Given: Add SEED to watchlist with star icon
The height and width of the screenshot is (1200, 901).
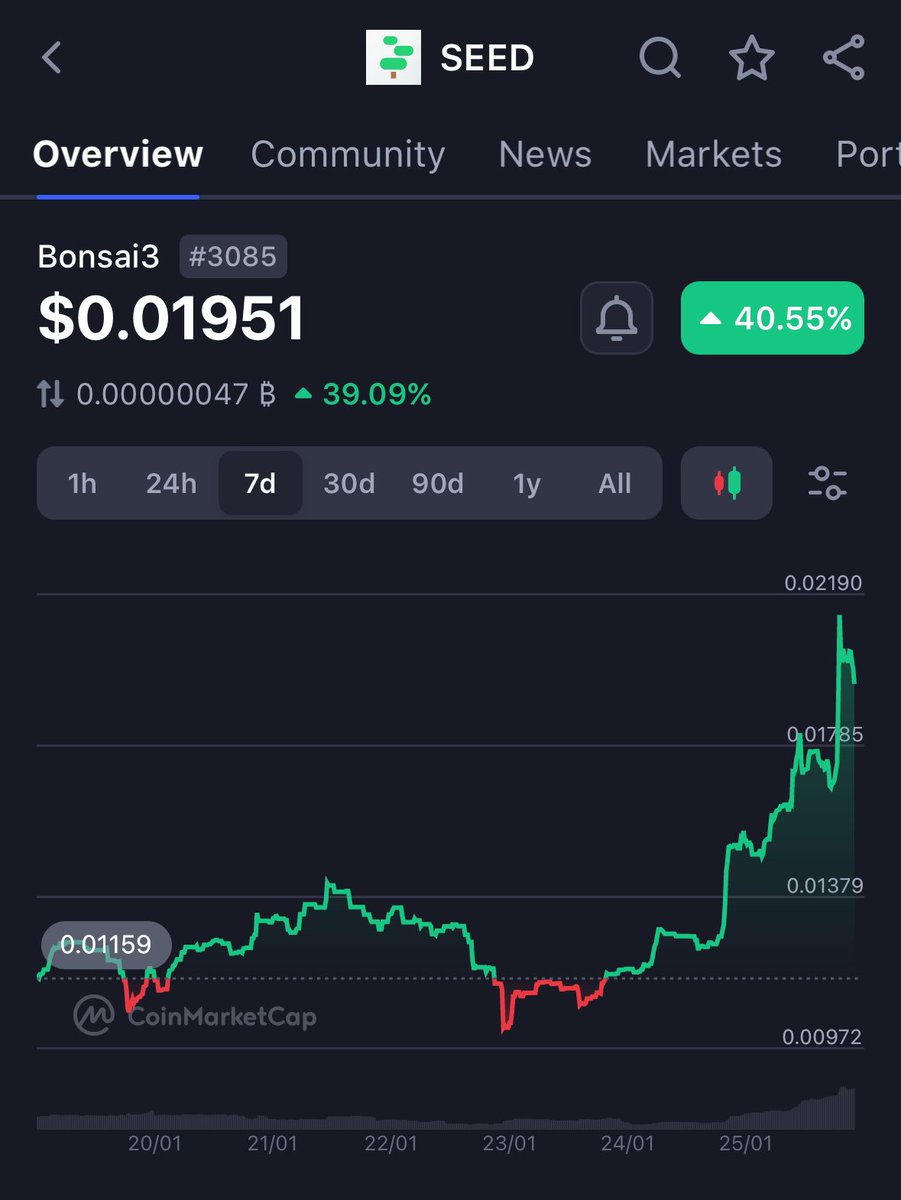Looking at the screenshot, I should [751, 58].
